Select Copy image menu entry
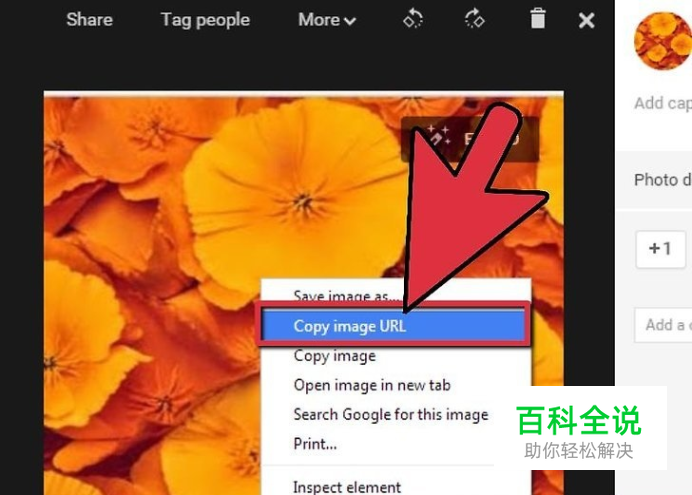 tap(335, 356)
